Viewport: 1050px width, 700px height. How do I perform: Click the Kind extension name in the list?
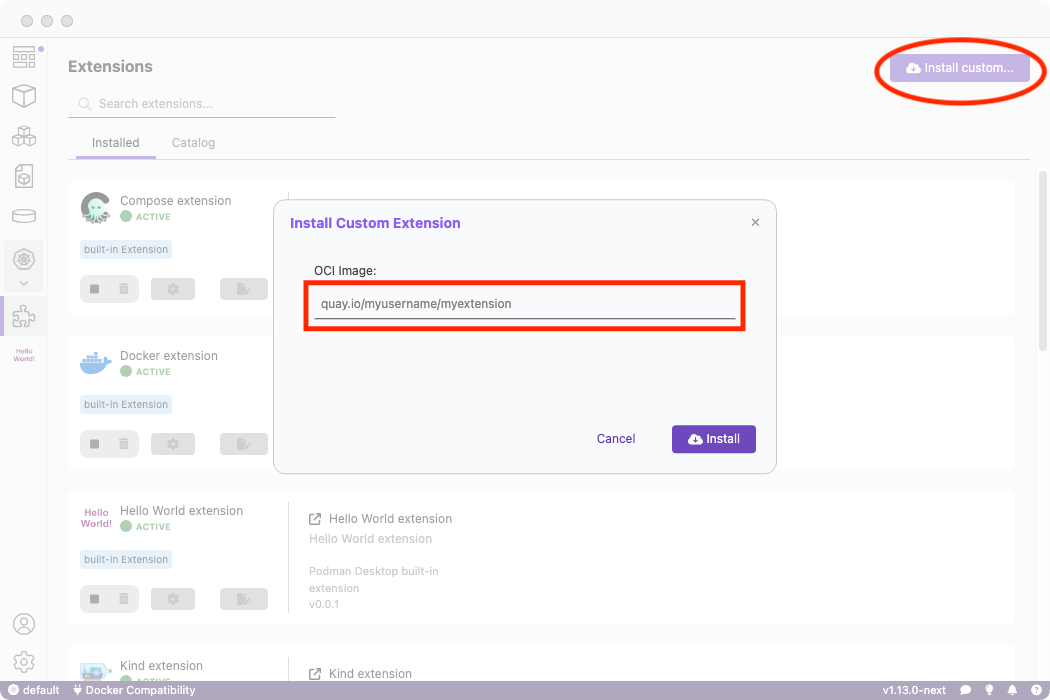tap(161, 666)
